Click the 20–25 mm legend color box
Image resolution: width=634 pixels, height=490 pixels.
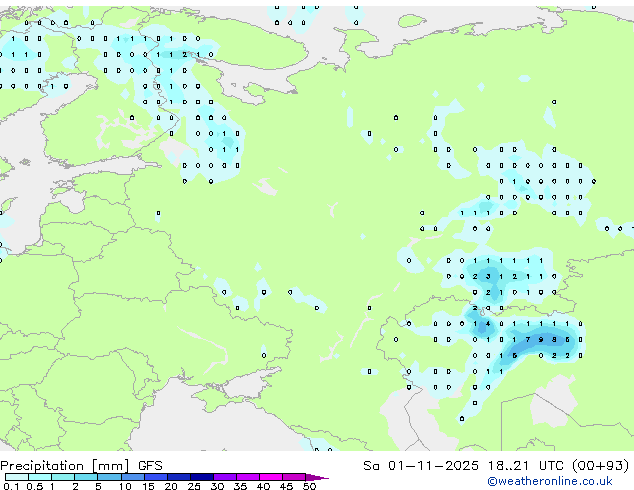(179, 477)
